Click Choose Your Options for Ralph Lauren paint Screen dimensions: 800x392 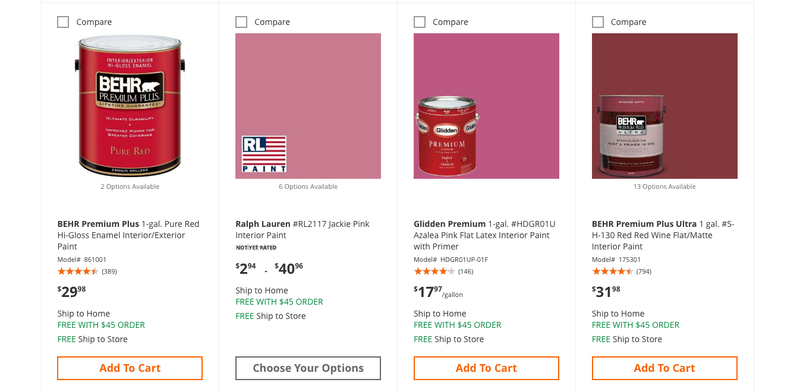[x=308, y=368]
